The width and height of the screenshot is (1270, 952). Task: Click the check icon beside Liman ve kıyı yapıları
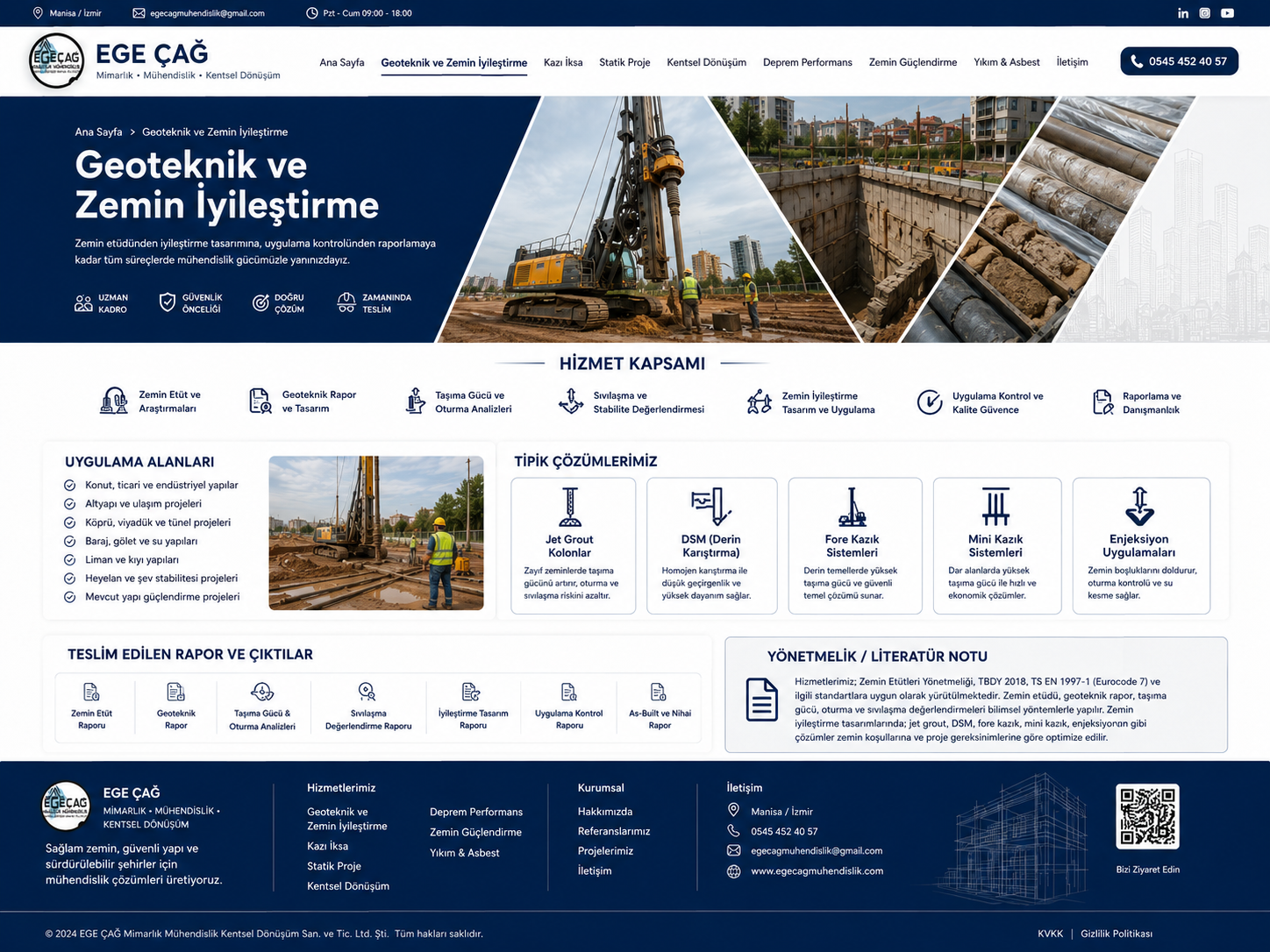[x=69, y=559]
